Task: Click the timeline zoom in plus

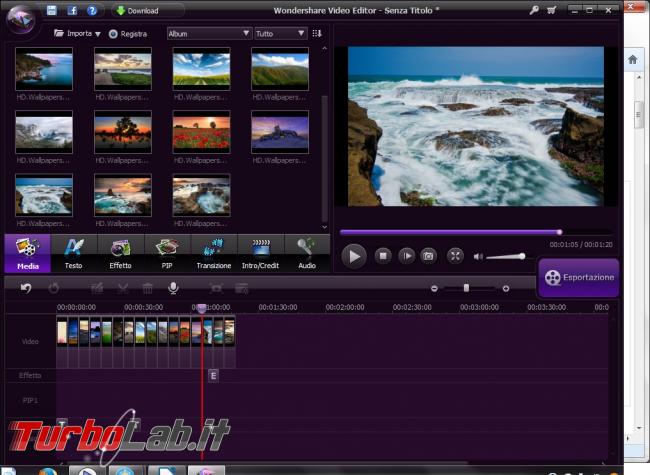Action: 506,288
